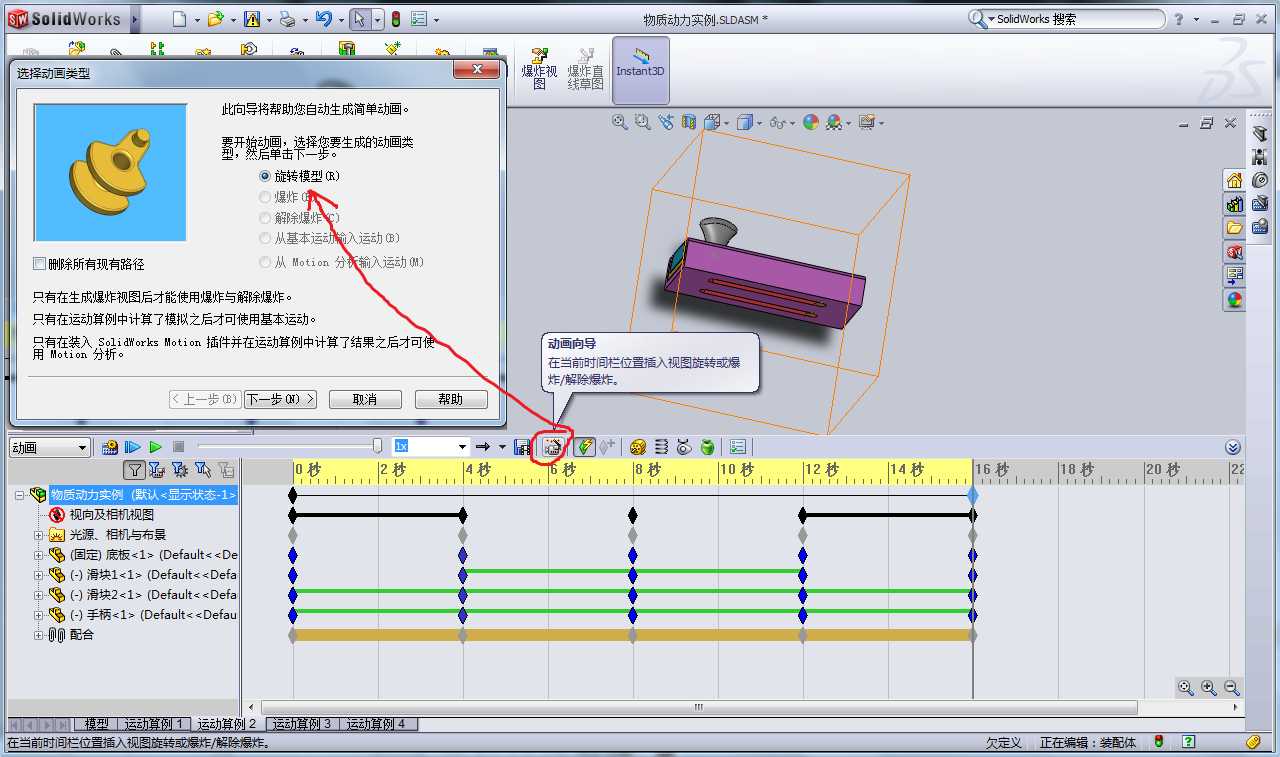Image resolution: width=1280 pixels, height=757 pixels.
Task: Tick the 删除所有现有路径 checkbox
Action: [x=40, y=264]
